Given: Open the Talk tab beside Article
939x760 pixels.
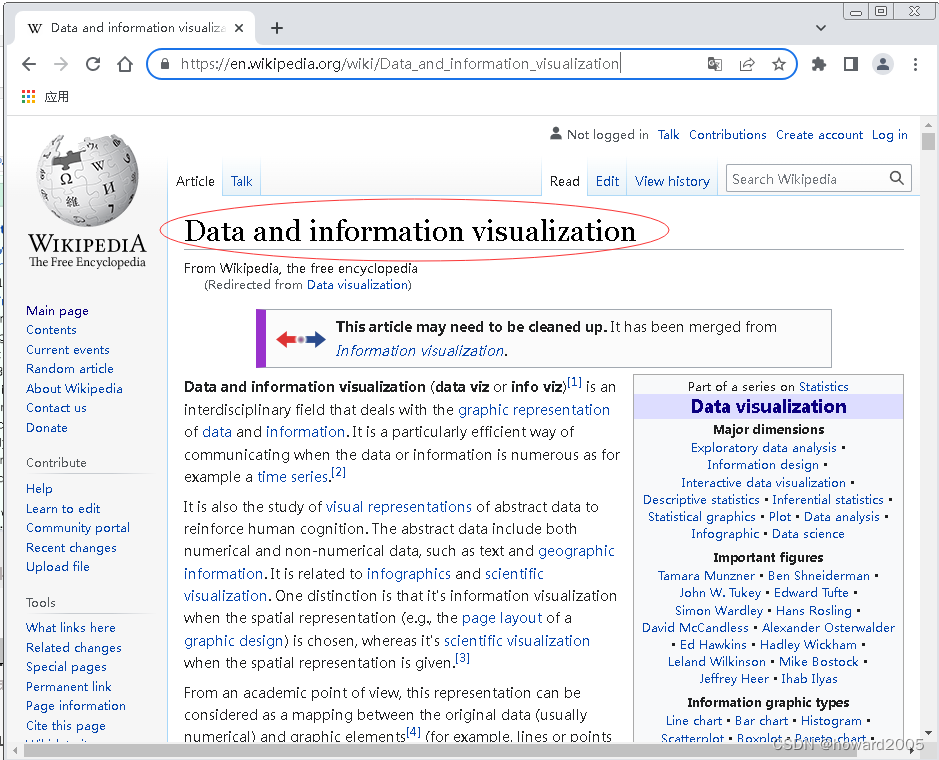Looking at the screenshot, I should (241, 181).
